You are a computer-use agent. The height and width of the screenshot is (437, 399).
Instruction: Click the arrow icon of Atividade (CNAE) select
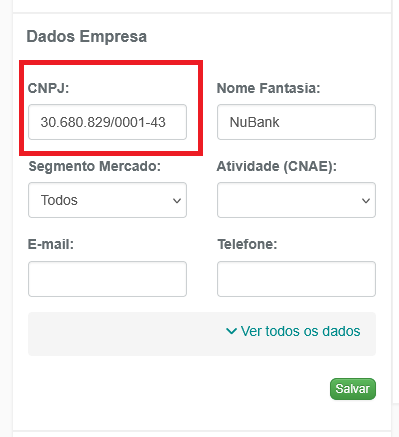click(x=366, y=201)
